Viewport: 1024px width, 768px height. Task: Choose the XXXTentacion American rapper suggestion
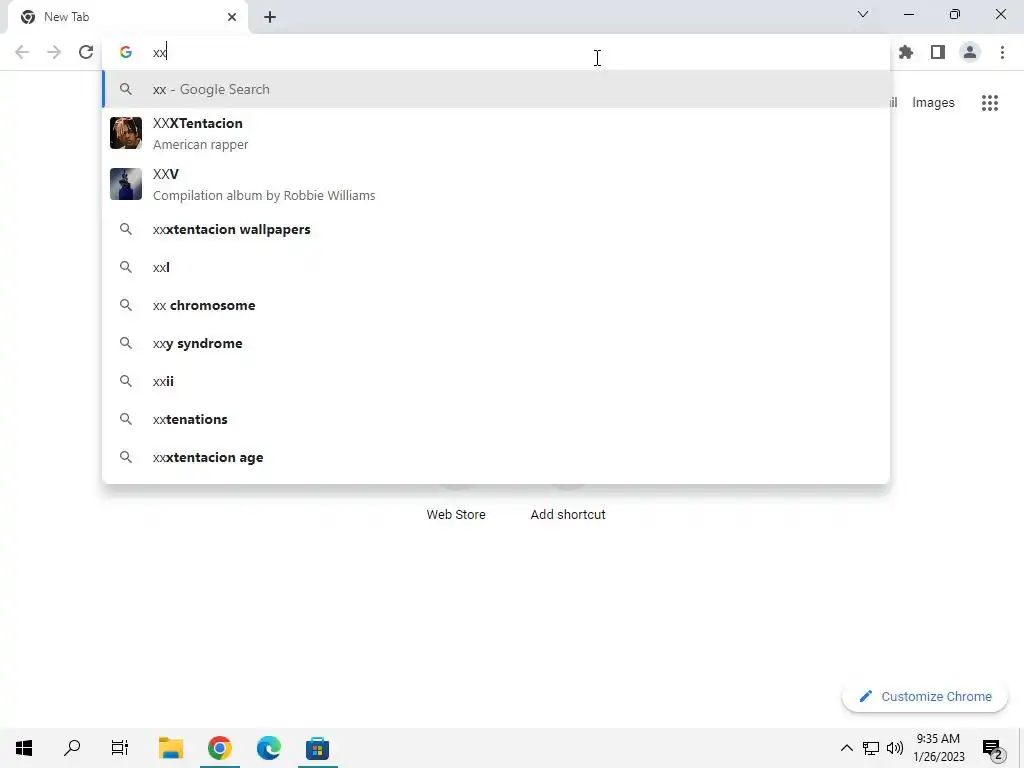click(496, 133)
